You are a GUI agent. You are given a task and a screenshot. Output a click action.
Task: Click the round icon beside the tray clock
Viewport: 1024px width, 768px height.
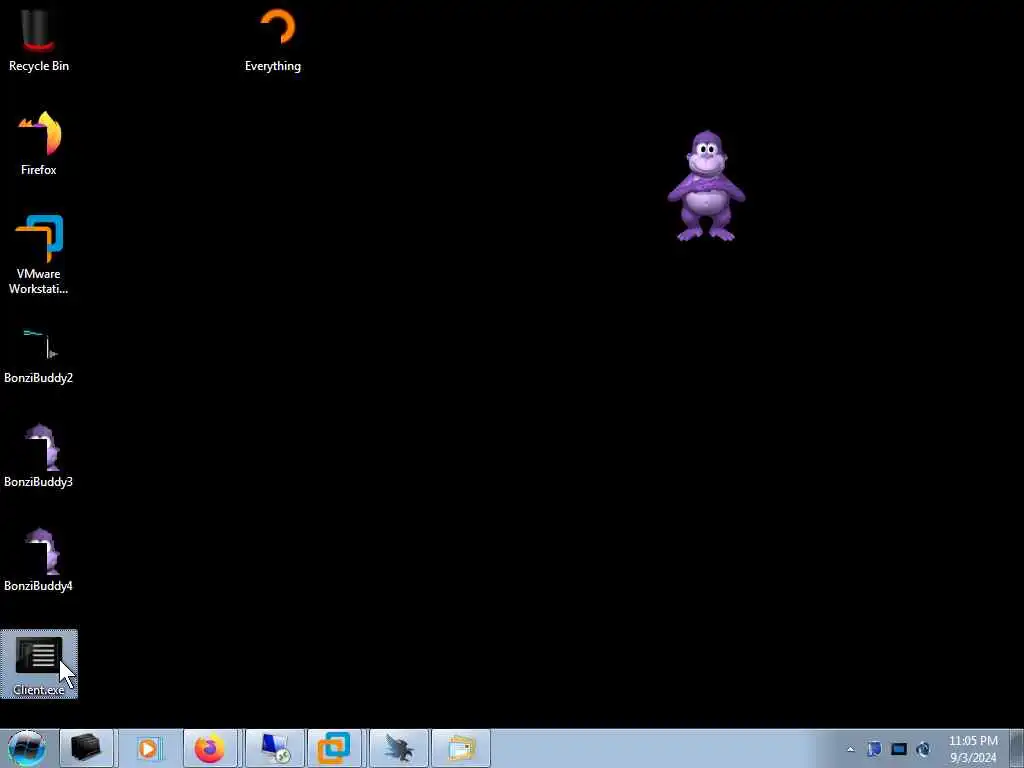pyautogui.click(x=923, y=749)
